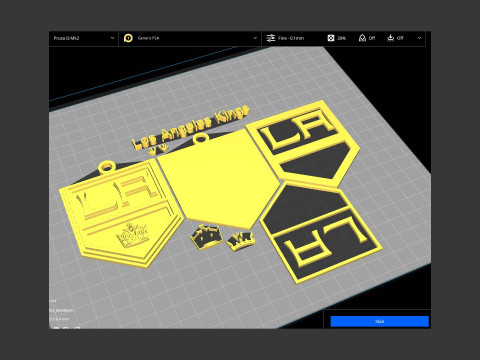
Task: Open the Prusa i3 Mk2 printer dropdown
Action: pos(83,38)
